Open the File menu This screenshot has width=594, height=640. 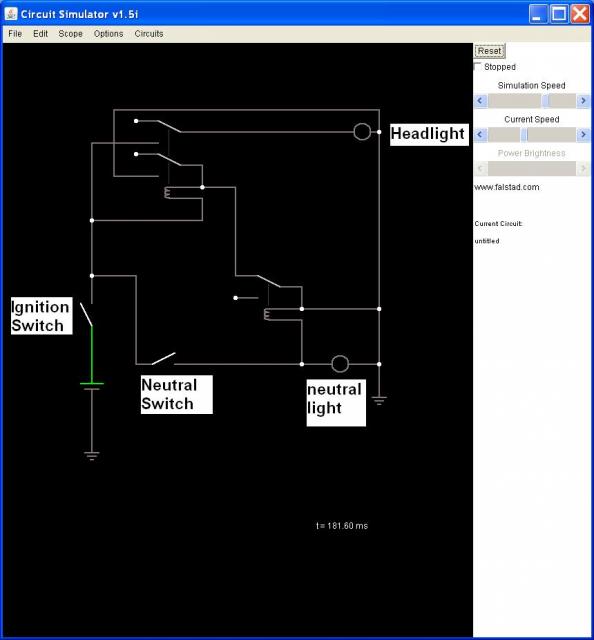pyautogui.click(x=15, y=34)
